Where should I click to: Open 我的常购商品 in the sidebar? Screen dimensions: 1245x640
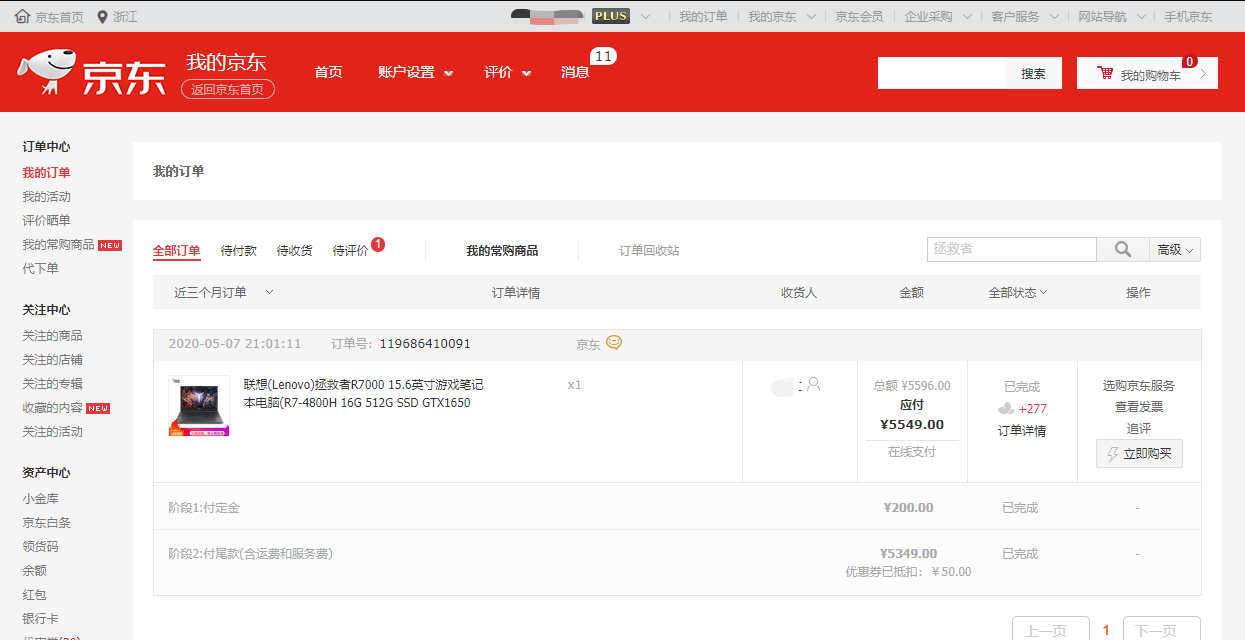59,245
